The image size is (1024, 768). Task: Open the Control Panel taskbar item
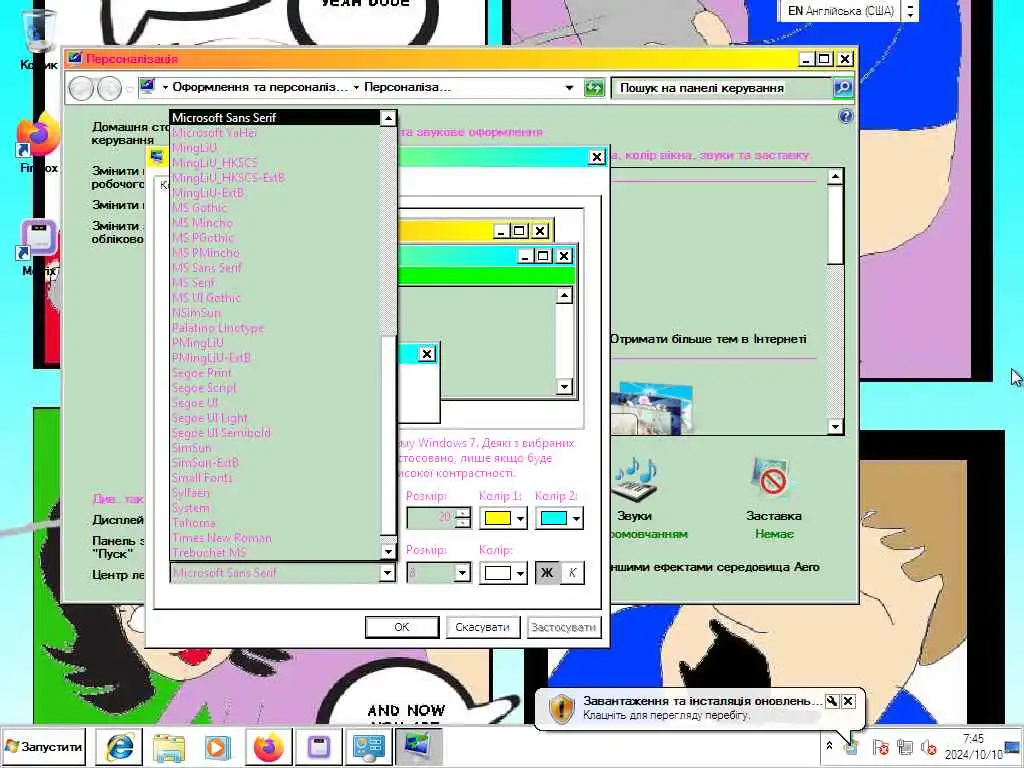[x=368, y=746]
